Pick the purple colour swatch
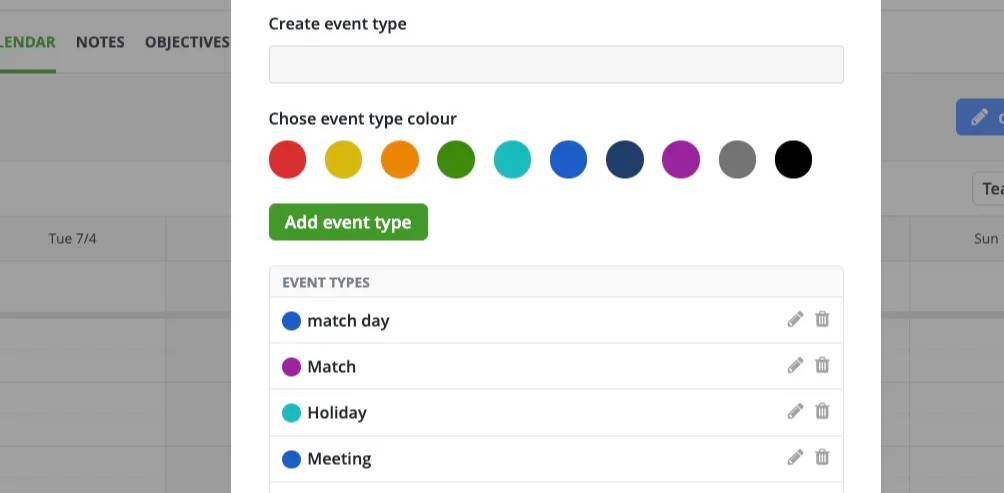Viewport: 1004px width, 493px height. (x=681, y=159)
